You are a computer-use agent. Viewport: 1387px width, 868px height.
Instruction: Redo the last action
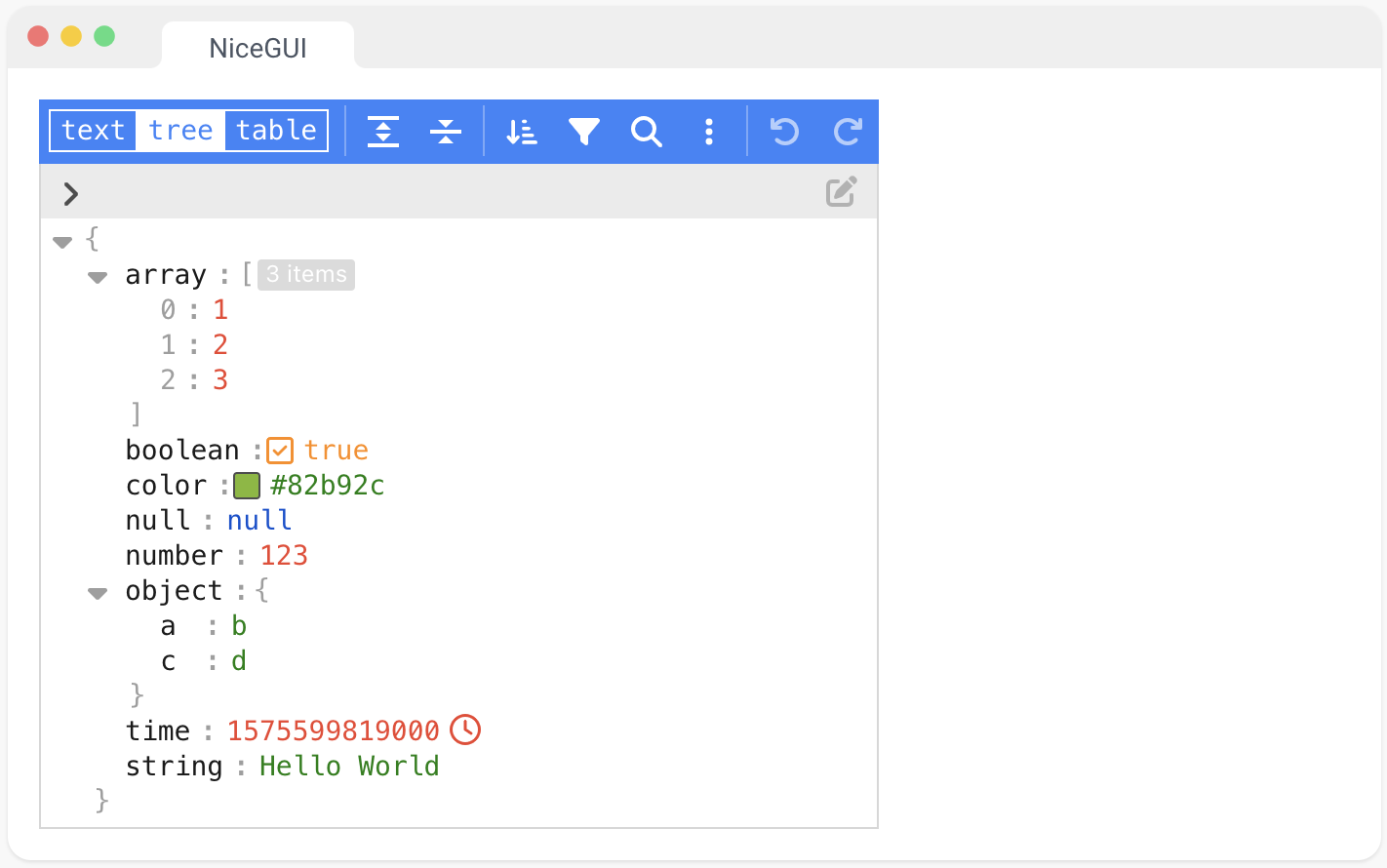pos(848,131)
